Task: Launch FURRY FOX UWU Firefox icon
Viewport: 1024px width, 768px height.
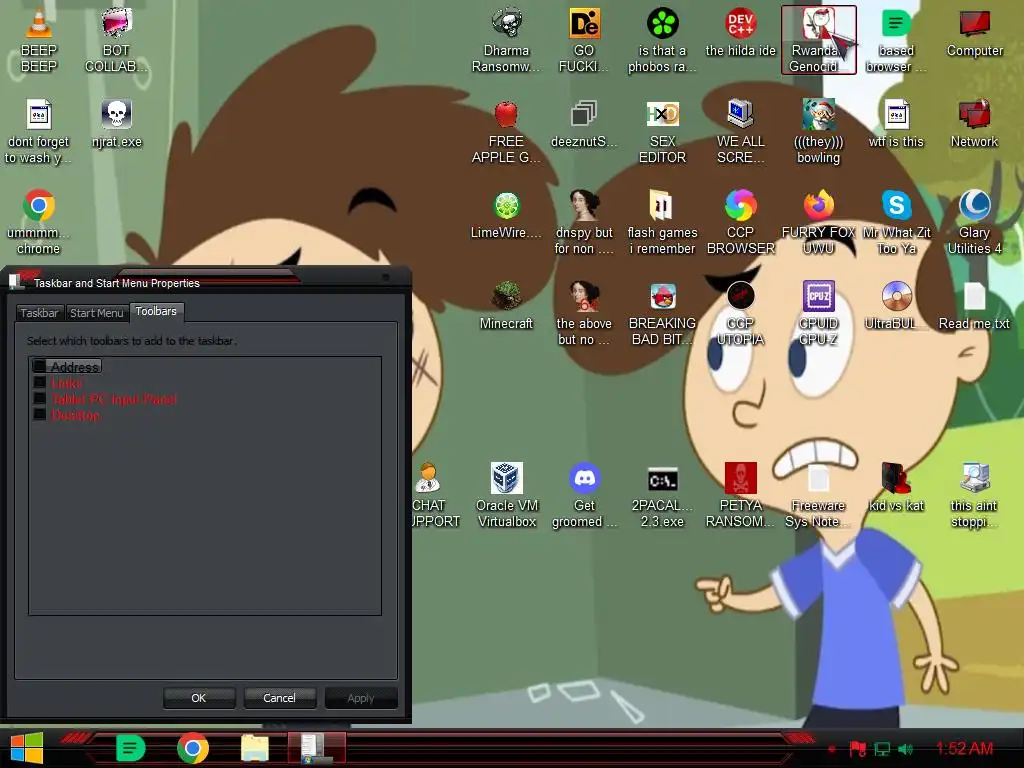Action: [818, 222]
